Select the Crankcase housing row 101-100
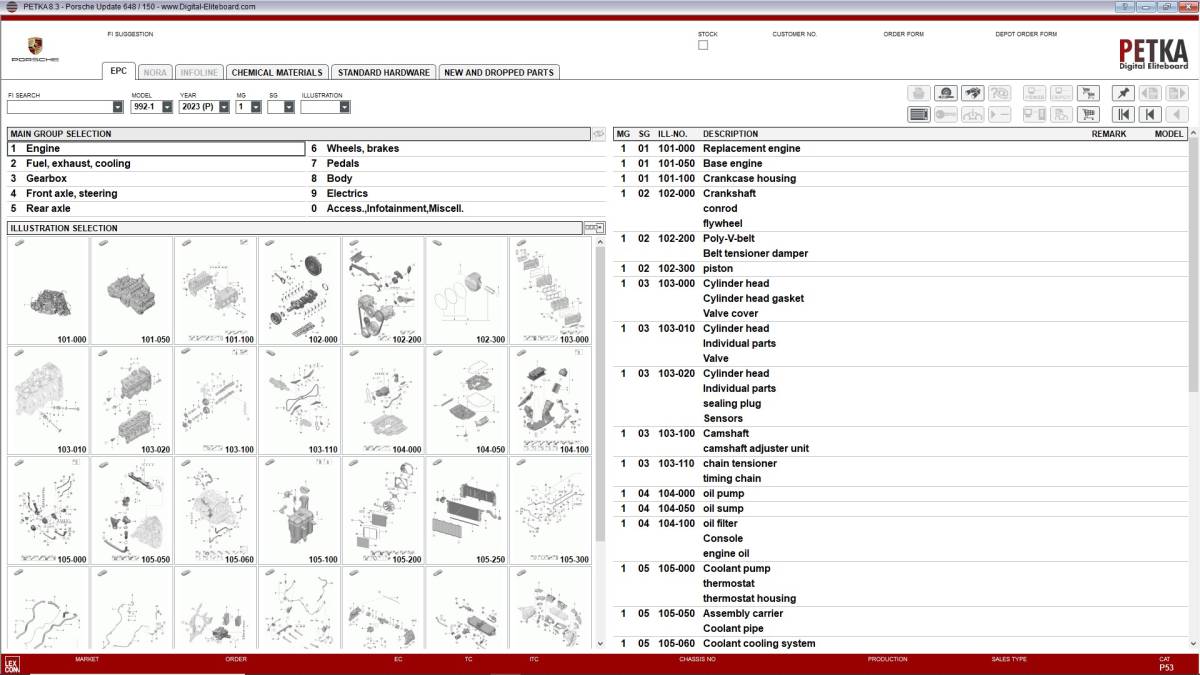This screenshot has width=1200, height=675. [749, 178]
